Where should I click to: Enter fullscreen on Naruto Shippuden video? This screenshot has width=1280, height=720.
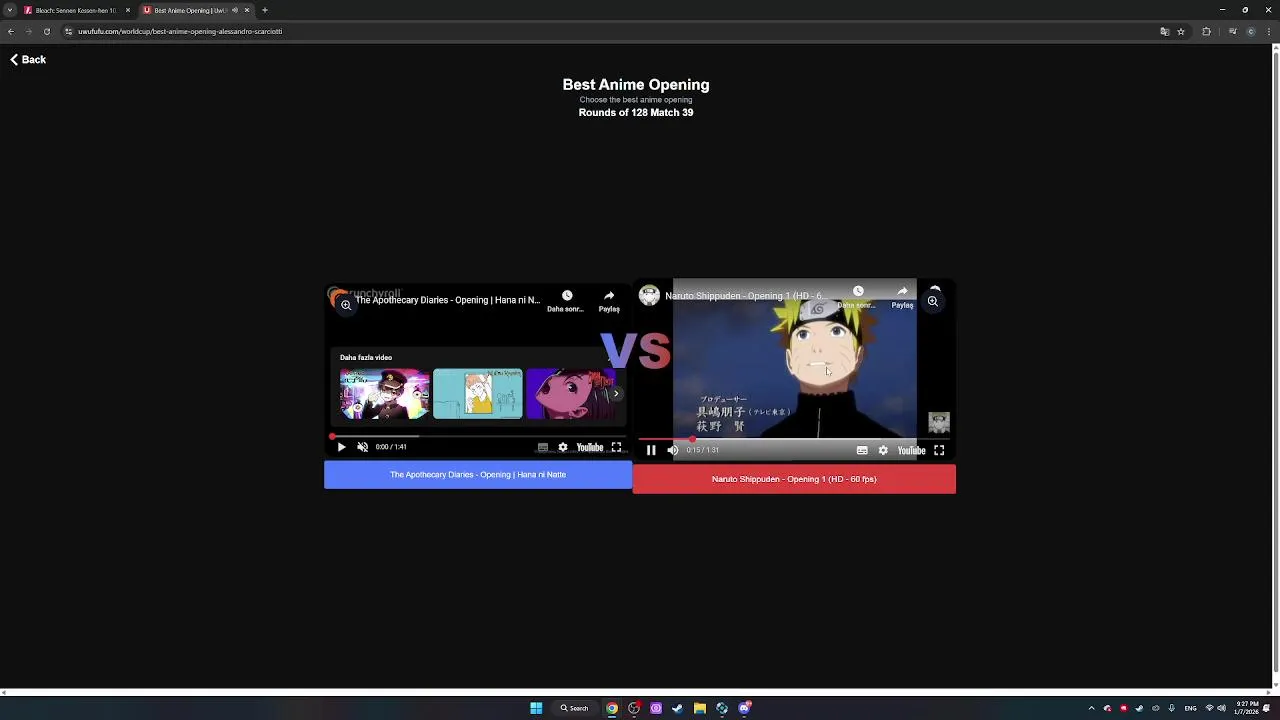click(x=939, y=450)
